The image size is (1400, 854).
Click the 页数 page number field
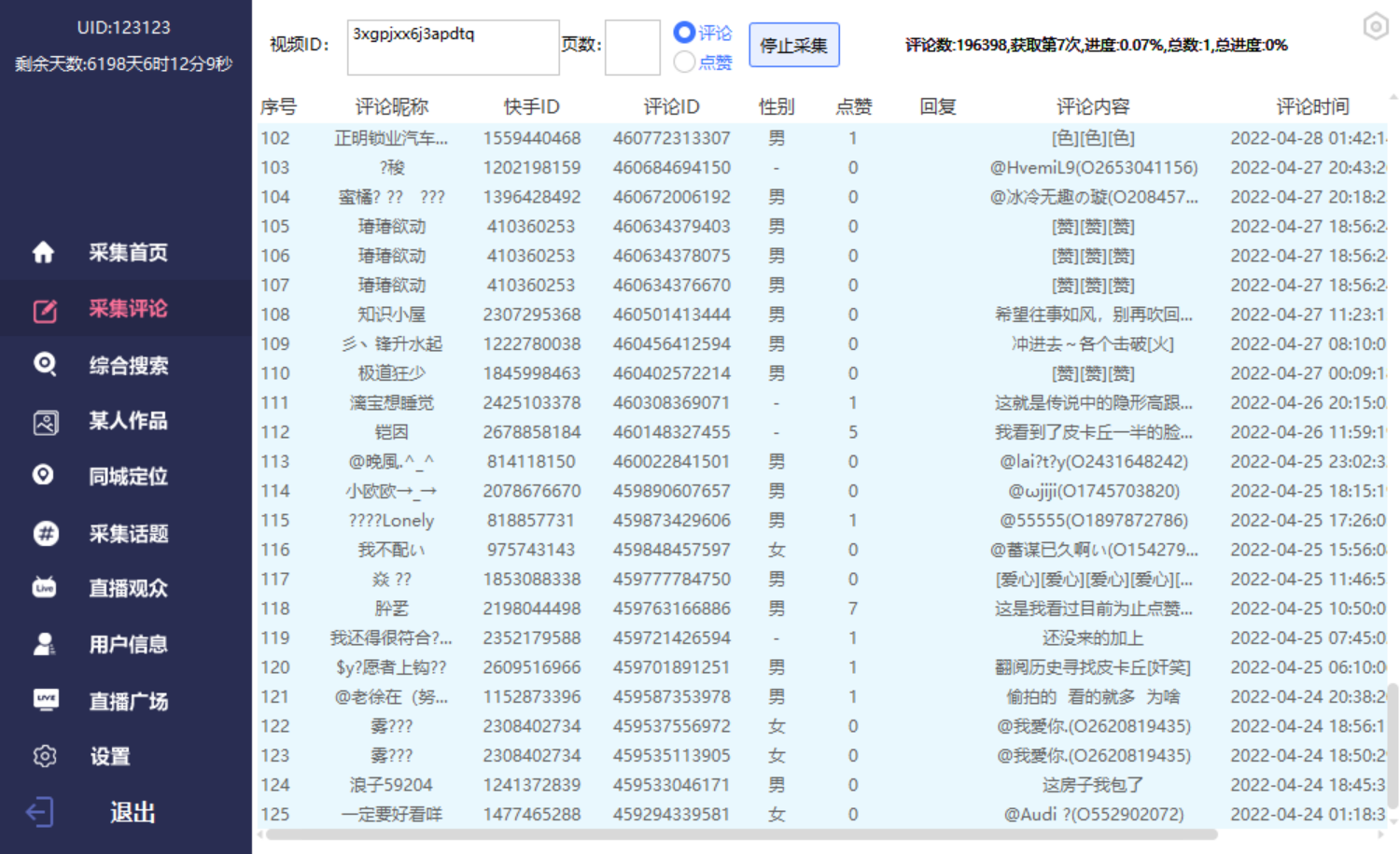632,47
